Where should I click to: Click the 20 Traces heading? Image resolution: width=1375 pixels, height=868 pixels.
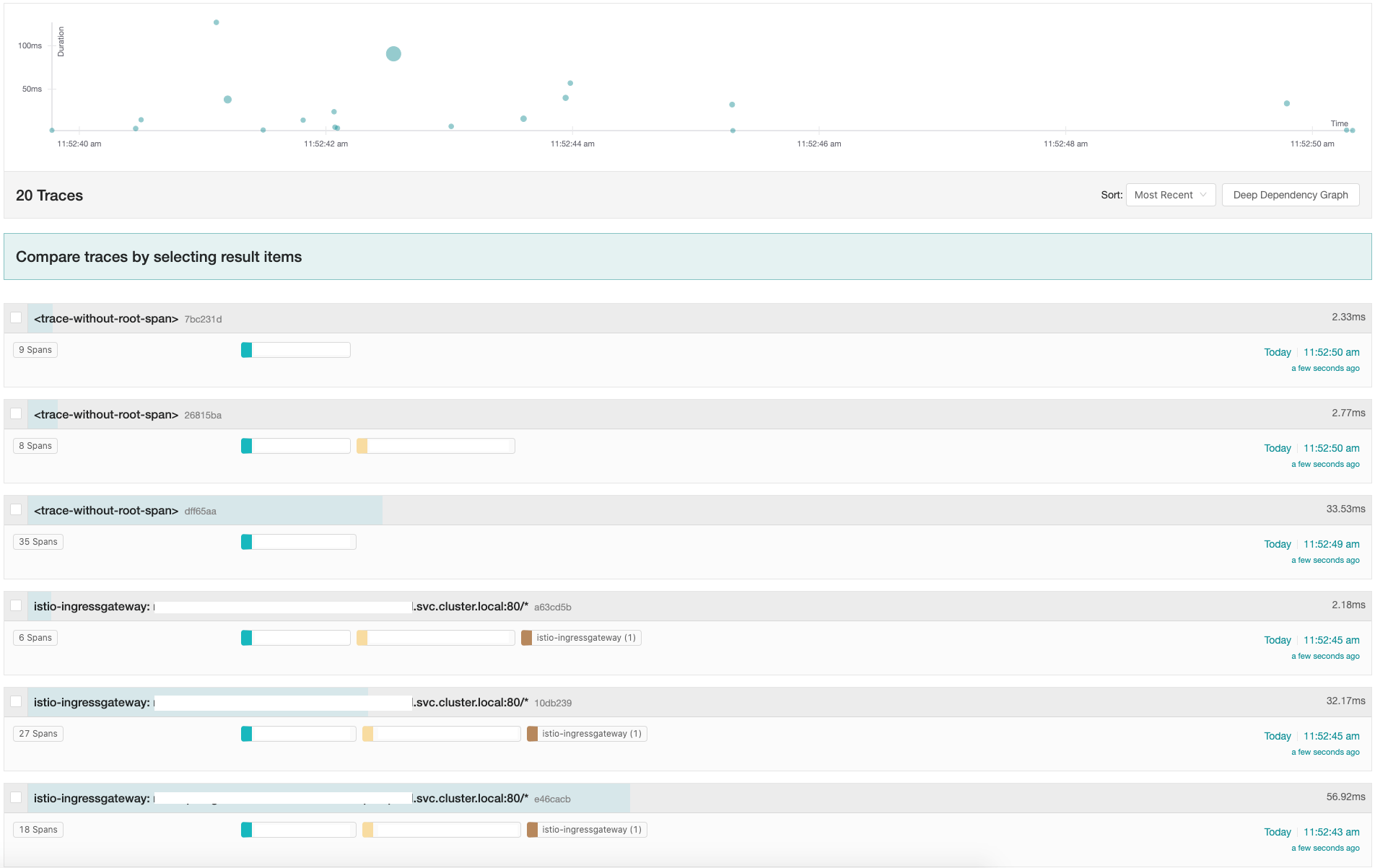coord(49,196)
